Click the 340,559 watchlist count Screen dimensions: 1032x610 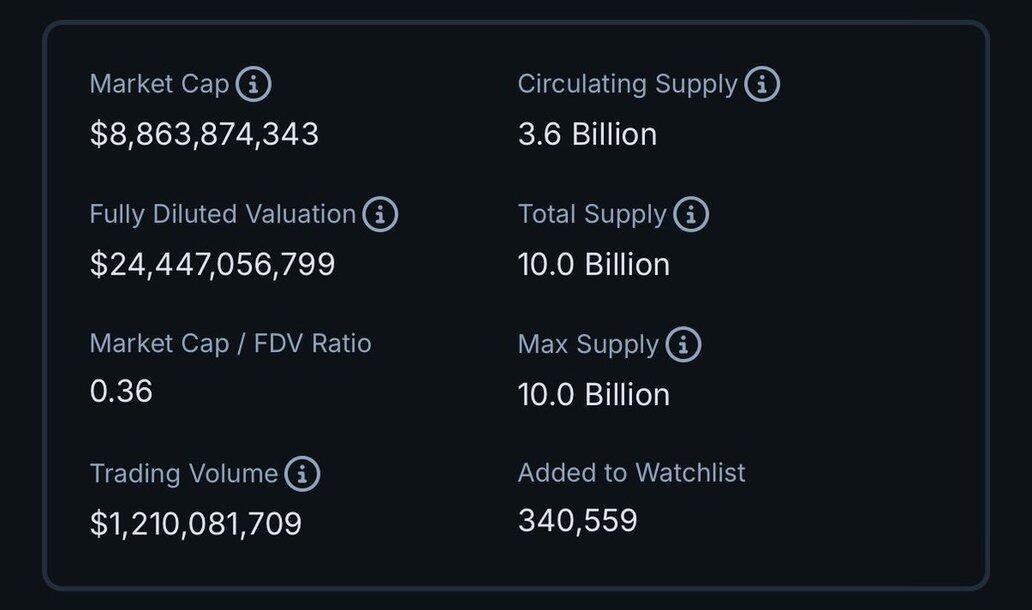point(577,520)
